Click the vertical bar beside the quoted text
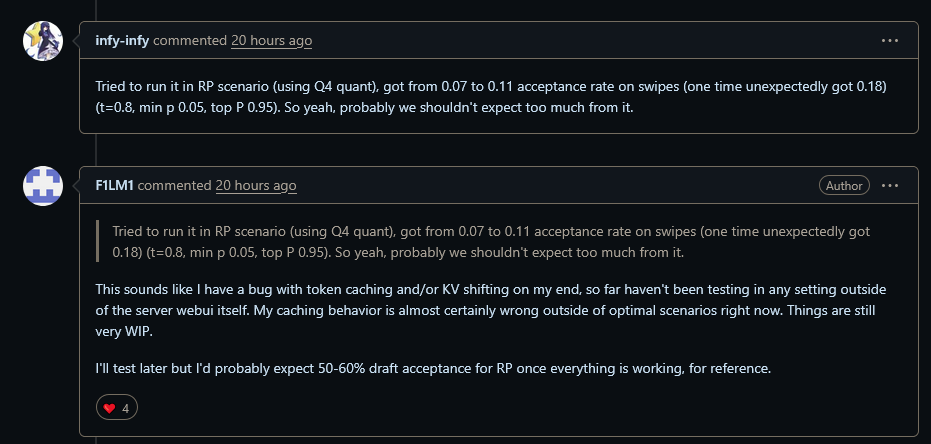 click(x=97, y=241)
